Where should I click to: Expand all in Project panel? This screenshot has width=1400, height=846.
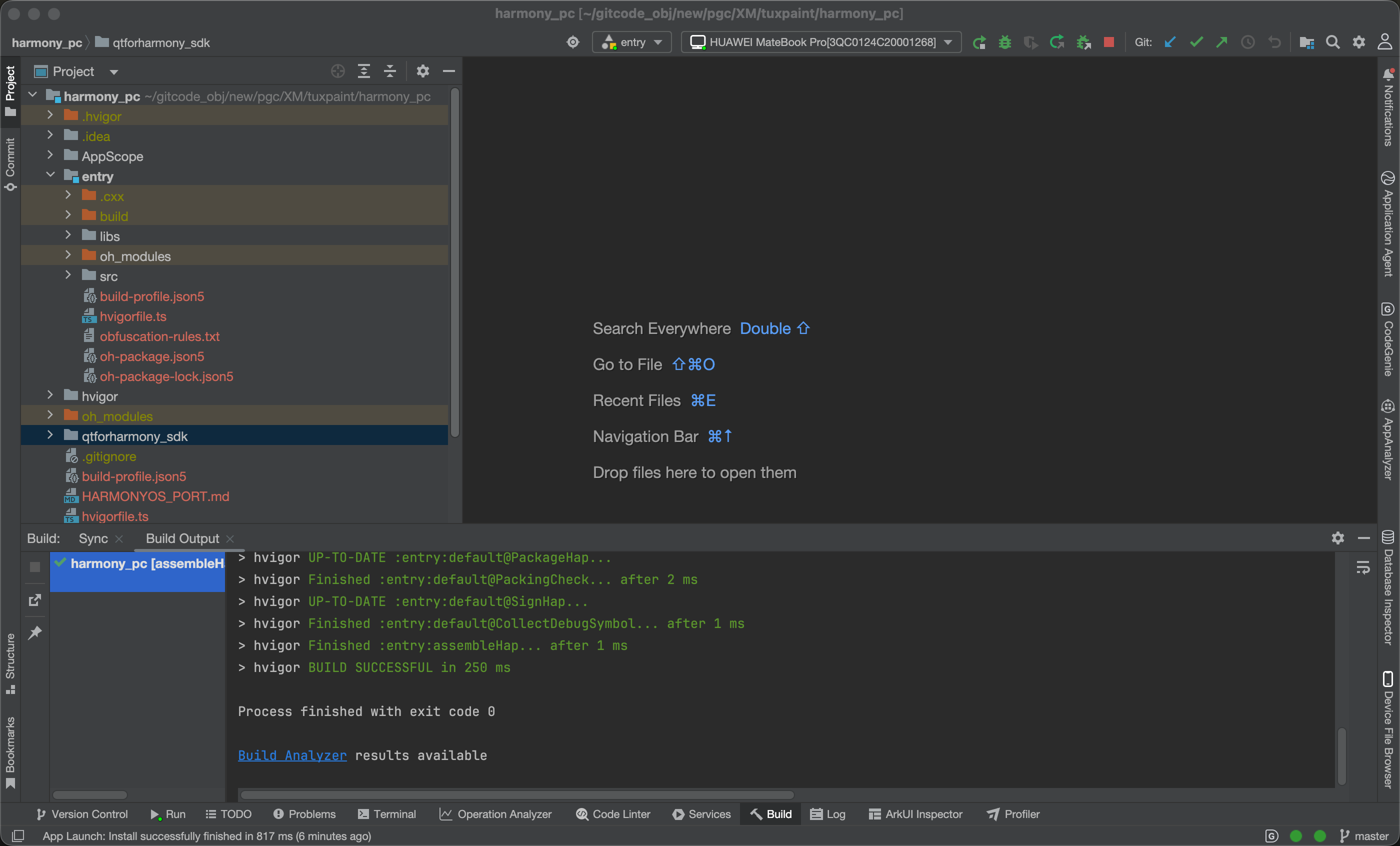coord(363,71)
